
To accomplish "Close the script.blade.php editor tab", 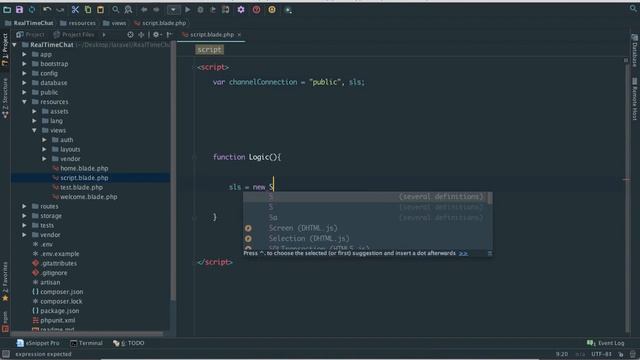I will click(239, 35).
